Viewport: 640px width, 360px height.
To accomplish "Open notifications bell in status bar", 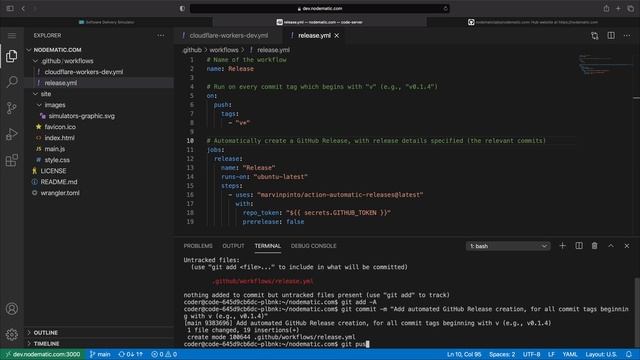I will click(x=629, y=354).
